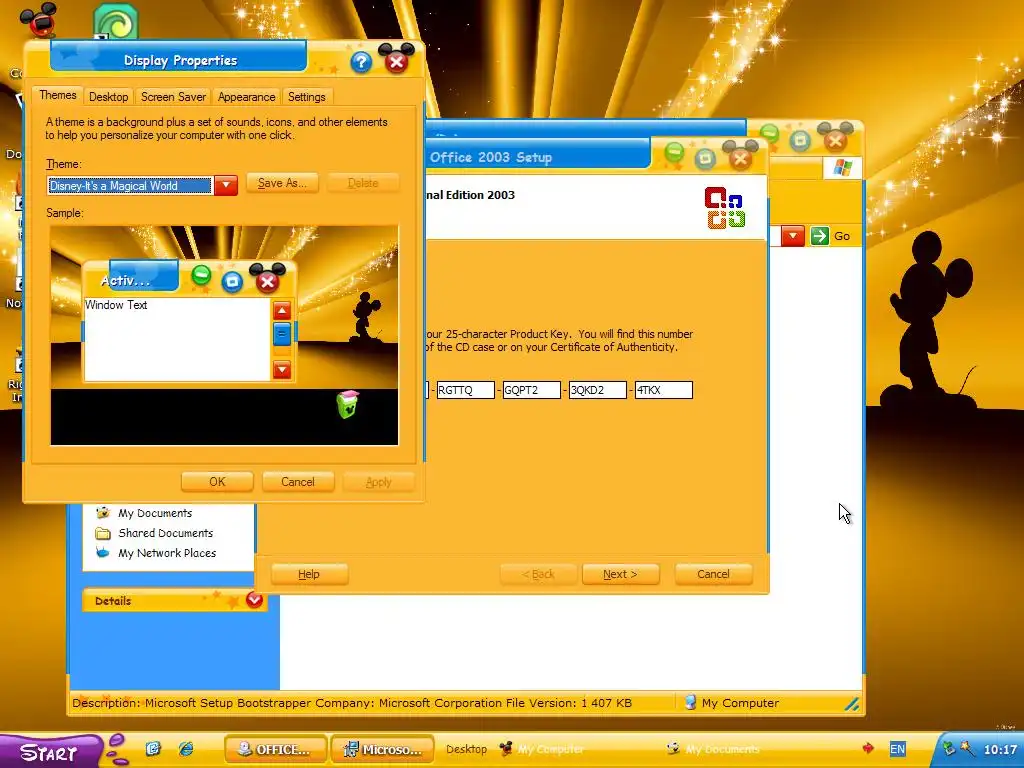Image resolution: width=1024 pixels, height=768 pixels.
Task: Click the product key field containing 4TKX
Action: (664, 390)
